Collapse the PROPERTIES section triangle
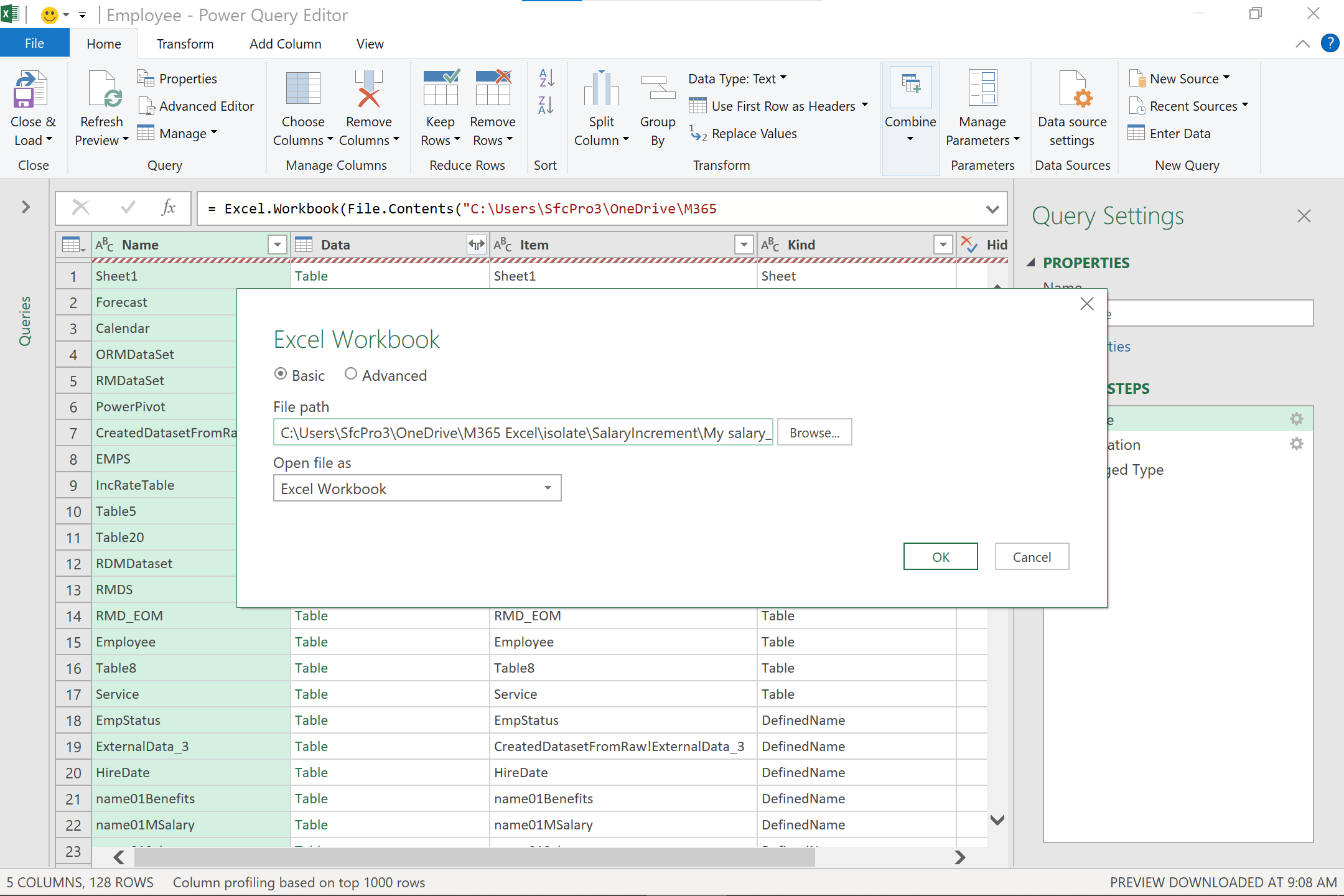Viewport: 1344px width, 896px height. (x=1031, y=263)
